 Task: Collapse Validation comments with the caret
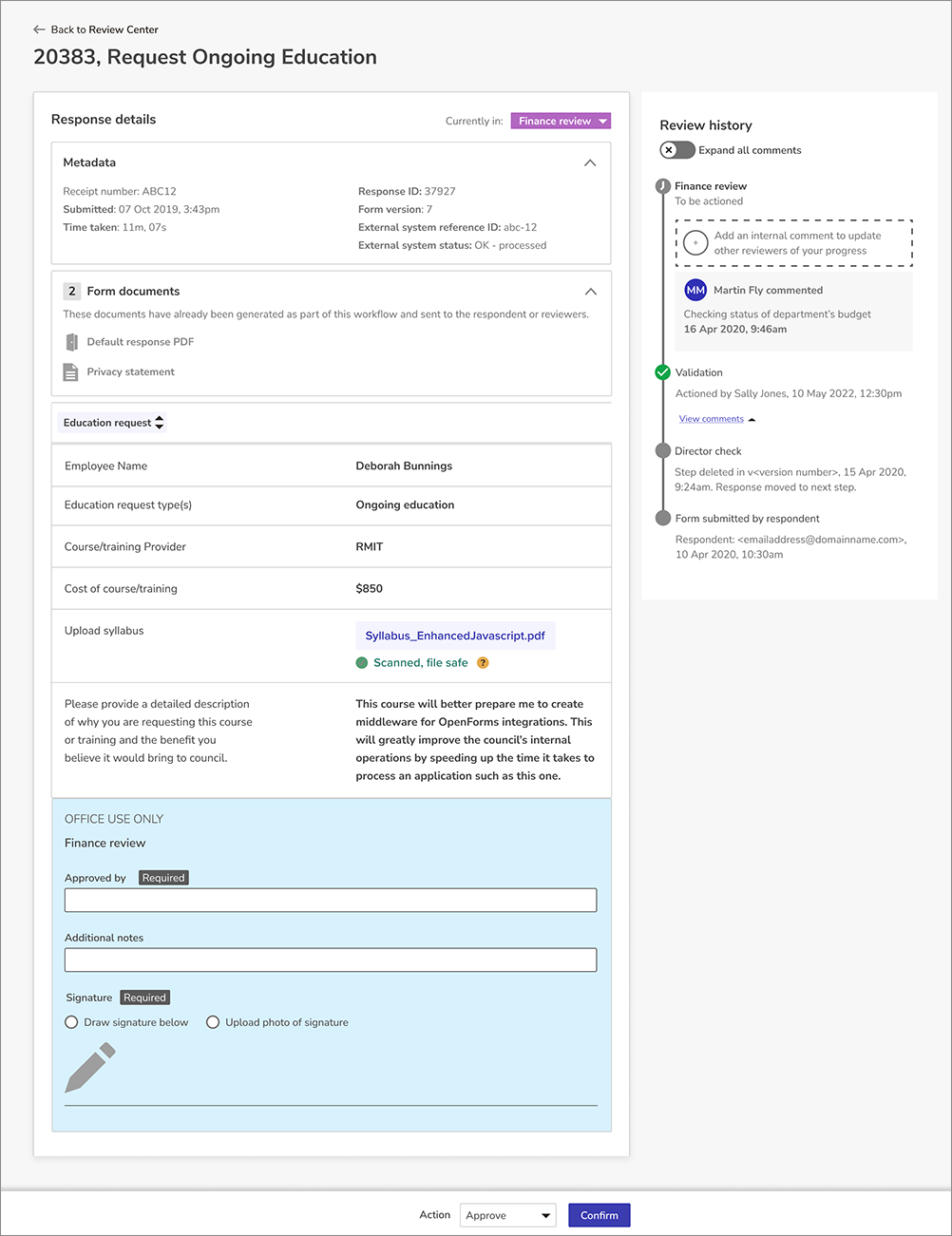click(752, 419)
